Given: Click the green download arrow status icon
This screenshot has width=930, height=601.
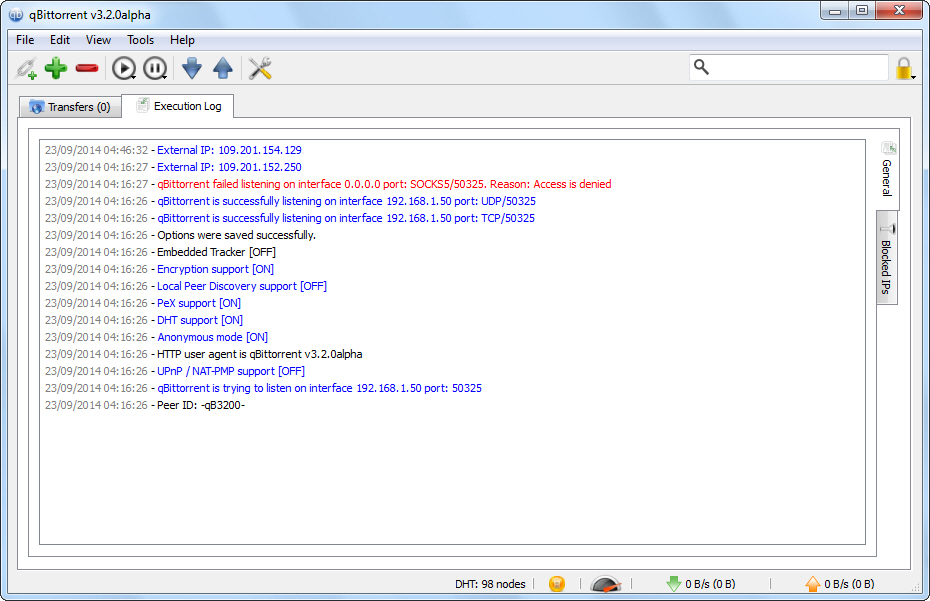Looking at the screenshot, I should 674,584.
